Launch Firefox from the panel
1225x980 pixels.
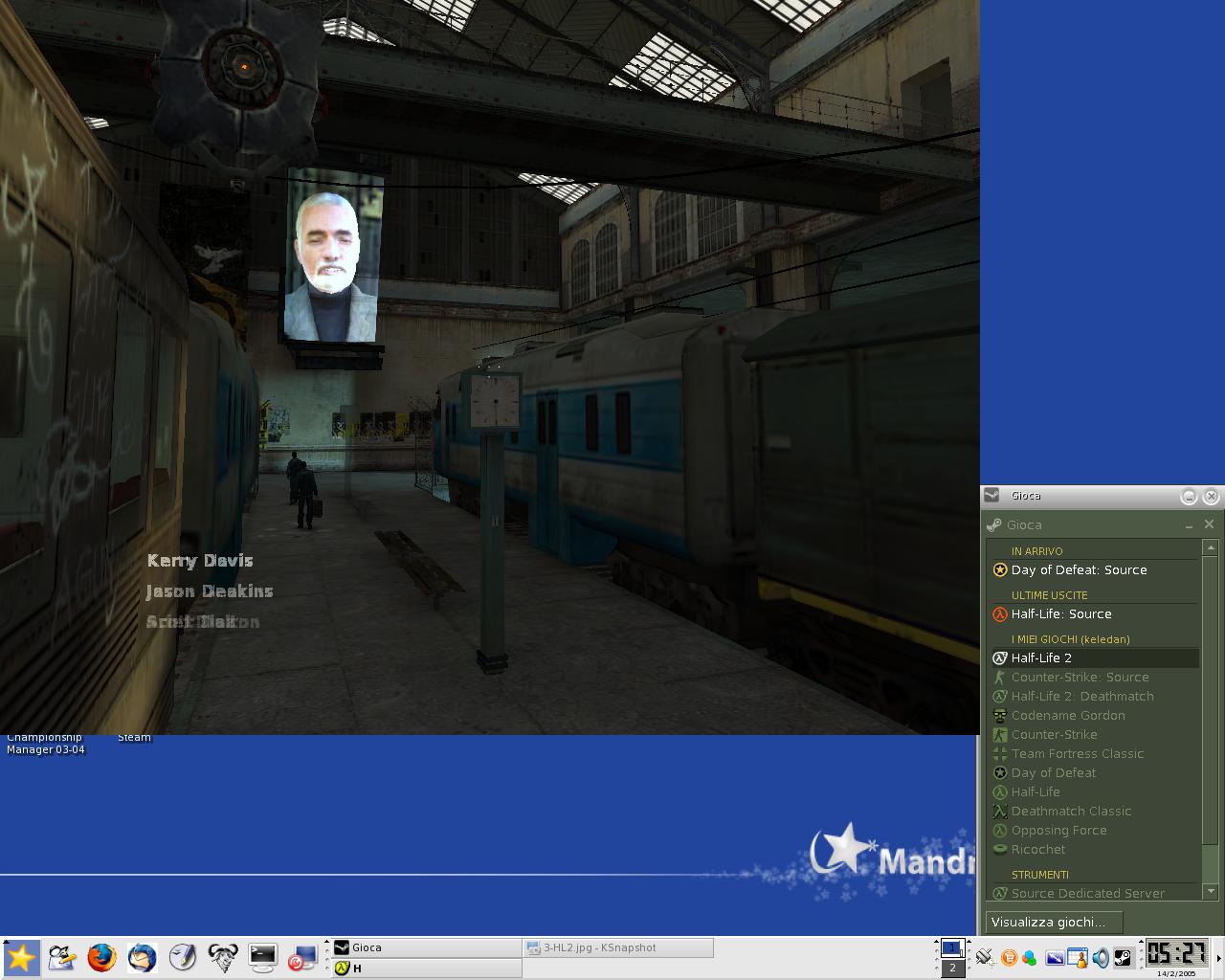[101, 957]
